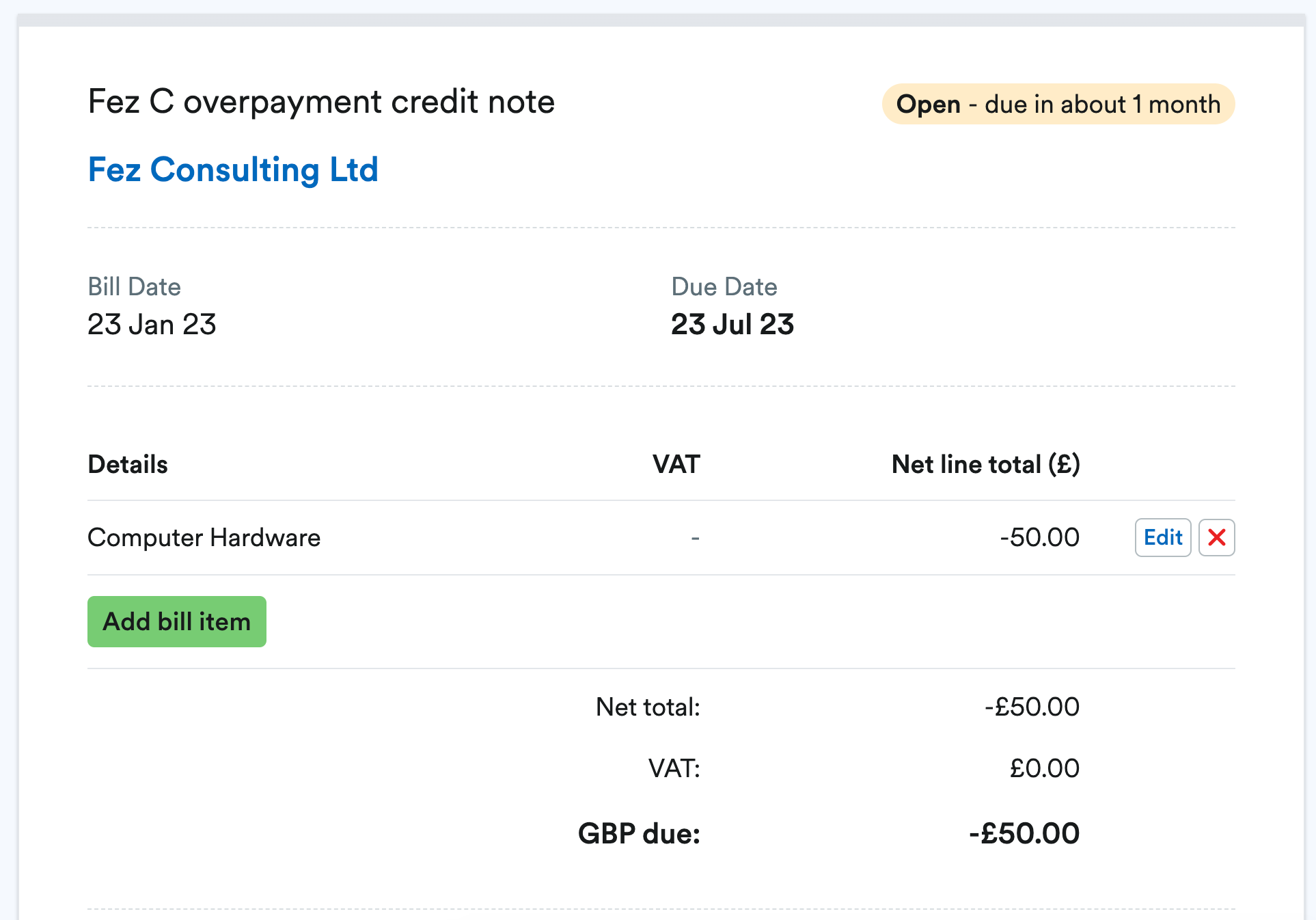Viewport: 1316px width, 920px height.
Task: Click the Net line total header
Action: [986, 464]
